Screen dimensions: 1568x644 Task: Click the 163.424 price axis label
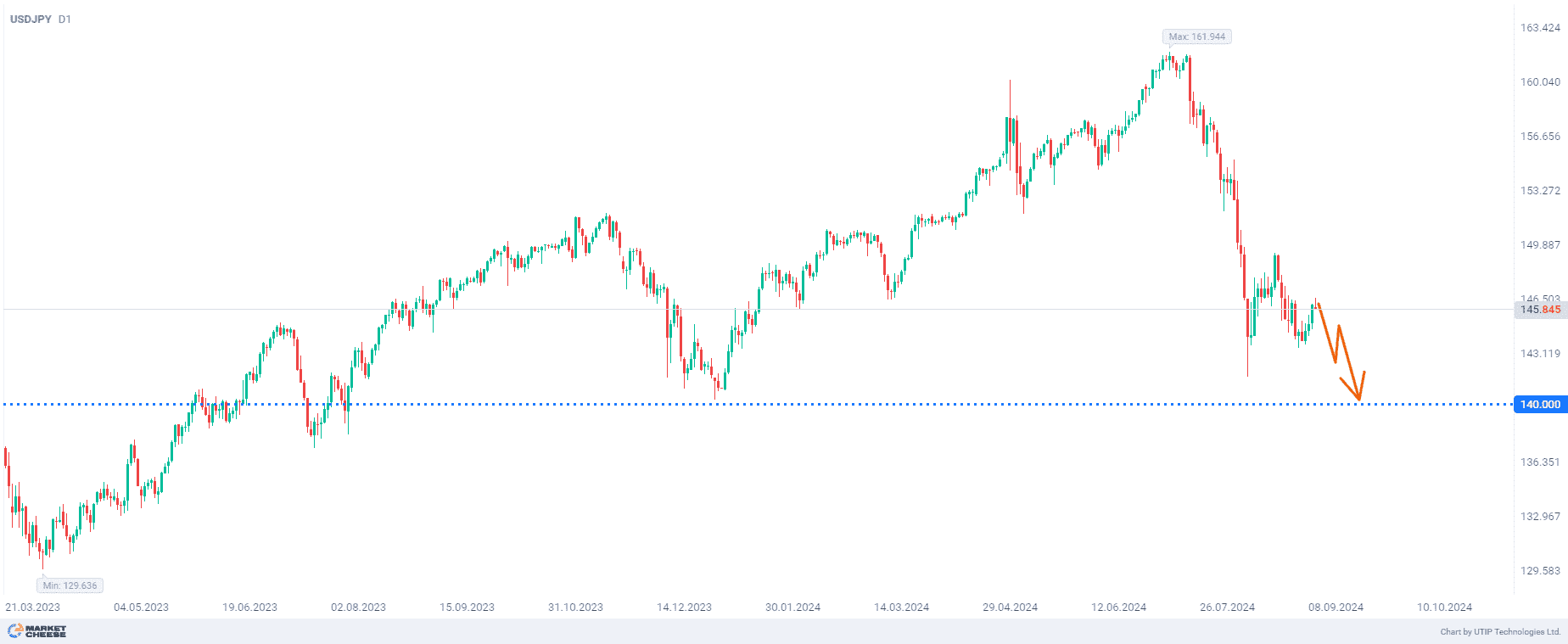pos(1539,28)
